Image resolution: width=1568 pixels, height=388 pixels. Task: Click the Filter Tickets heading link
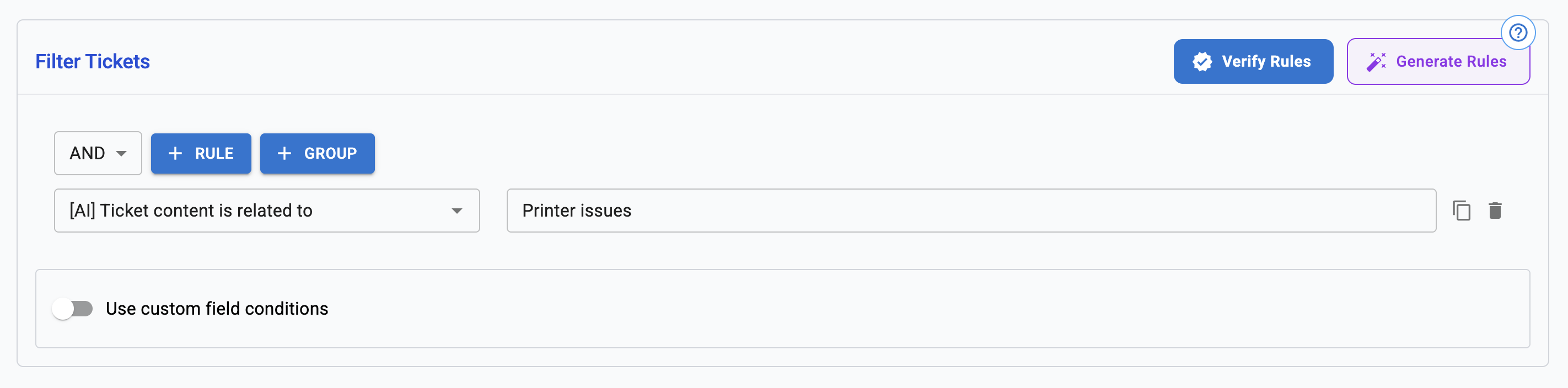click(x=93, y=61)
